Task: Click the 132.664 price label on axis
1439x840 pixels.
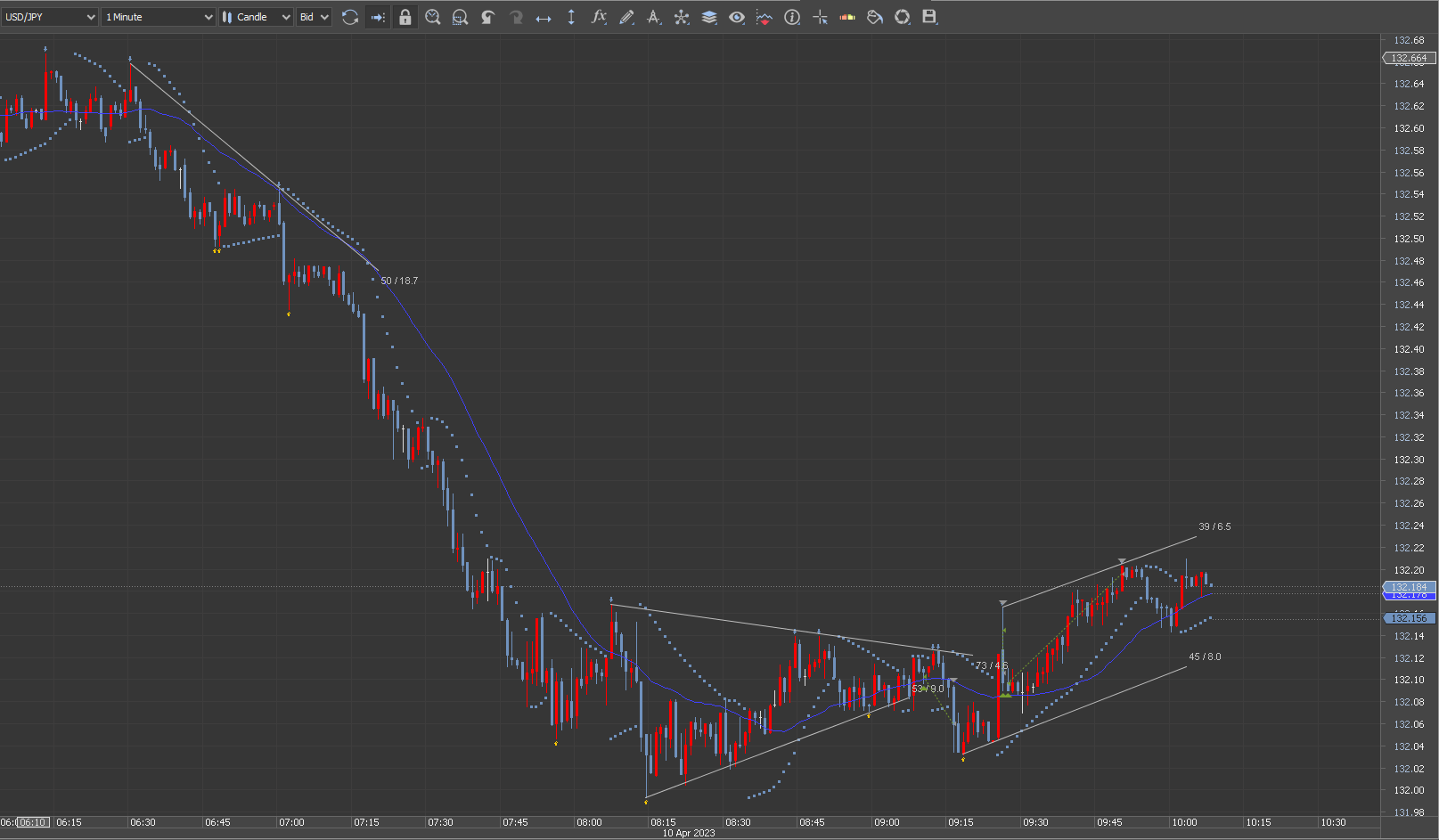Action: coord(1409,58)
